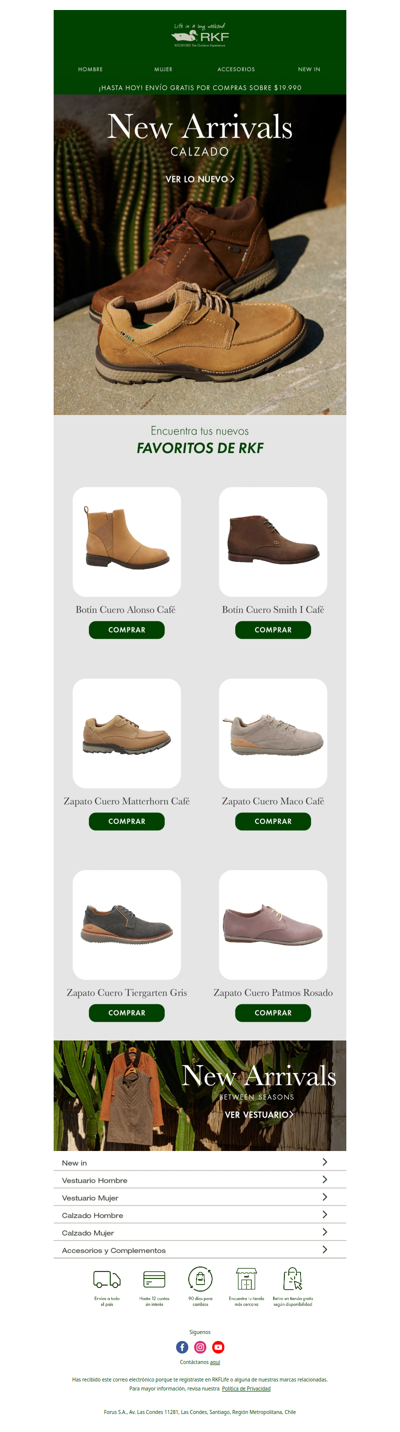Click the RKF logo in header
400x1432 pixels.
click(x=200, y=35)
